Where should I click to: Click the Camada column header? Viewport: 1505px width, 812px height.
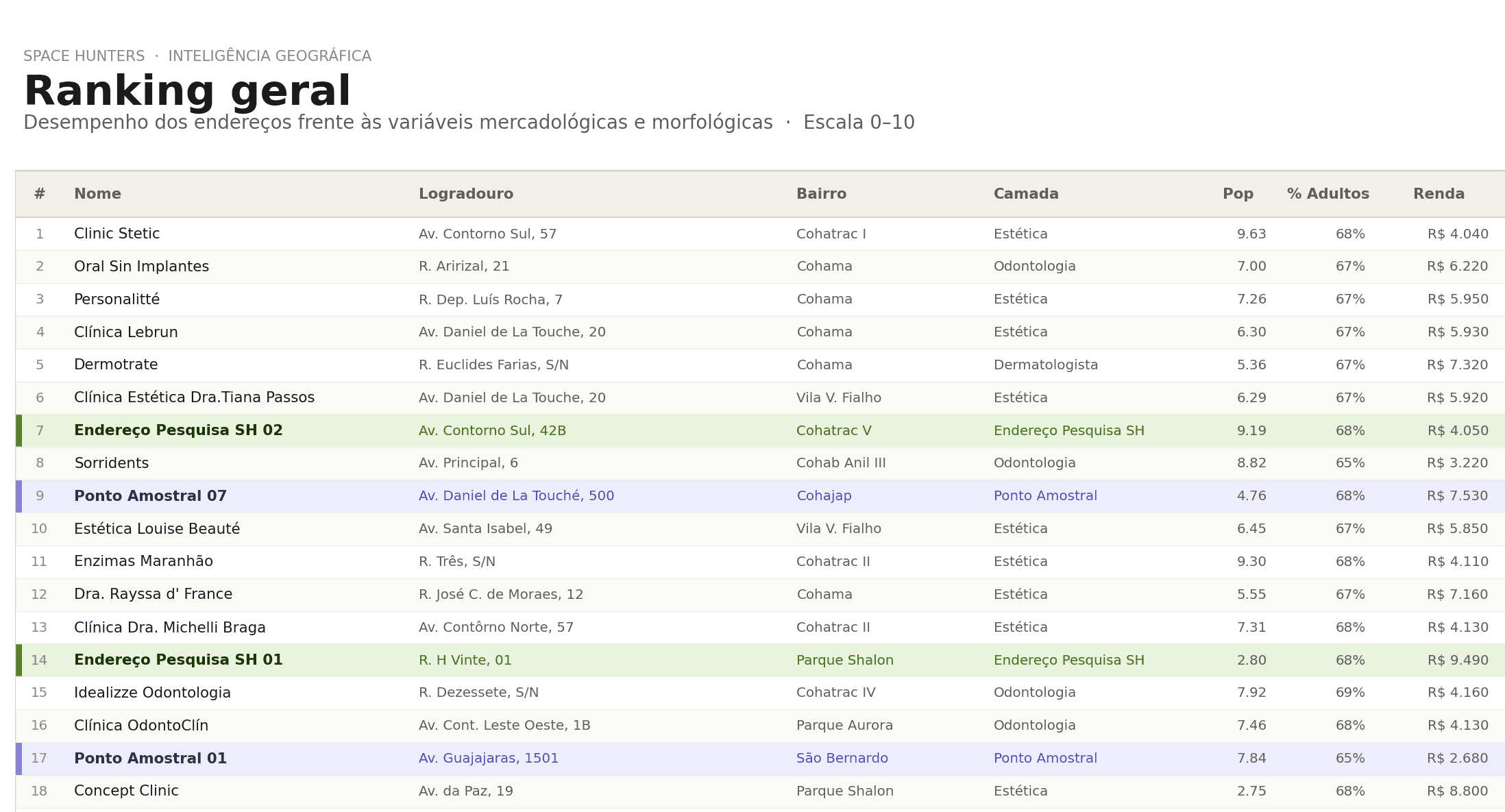click(x=1025, y=194)
